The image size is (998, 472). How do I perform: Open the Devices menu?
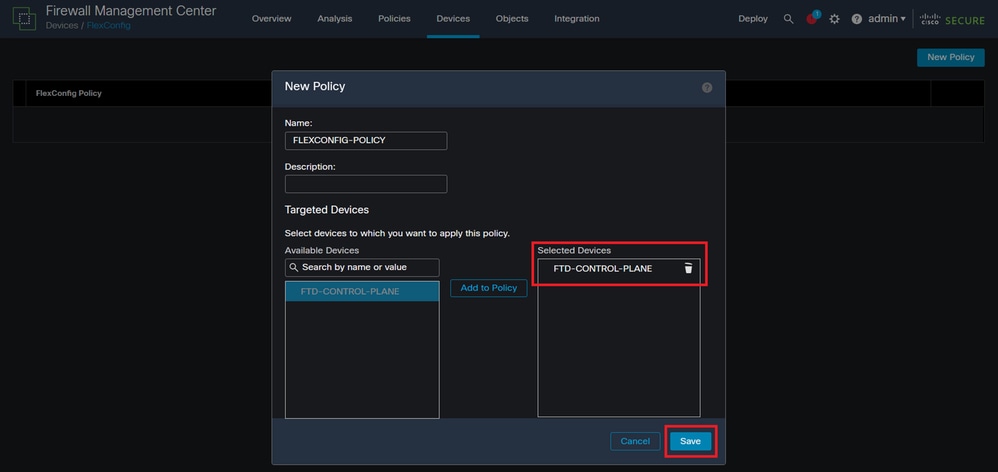[x=453, y=19]
